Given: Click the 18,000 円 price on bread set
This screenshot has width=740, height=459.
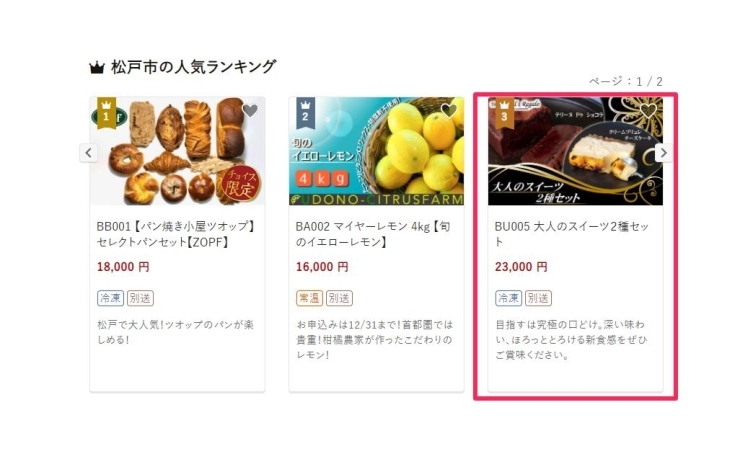Looking at the screenshot, I should click(123, 267).
